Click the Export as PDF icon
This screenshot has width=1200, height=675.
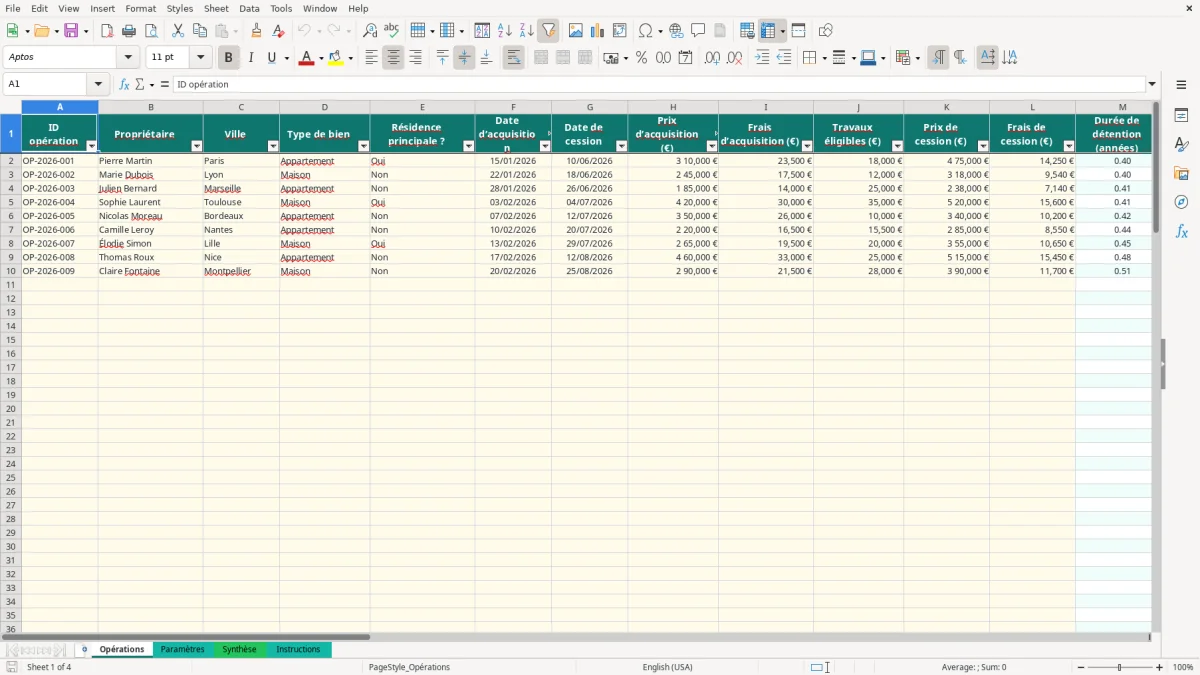[x=107, y=31]
